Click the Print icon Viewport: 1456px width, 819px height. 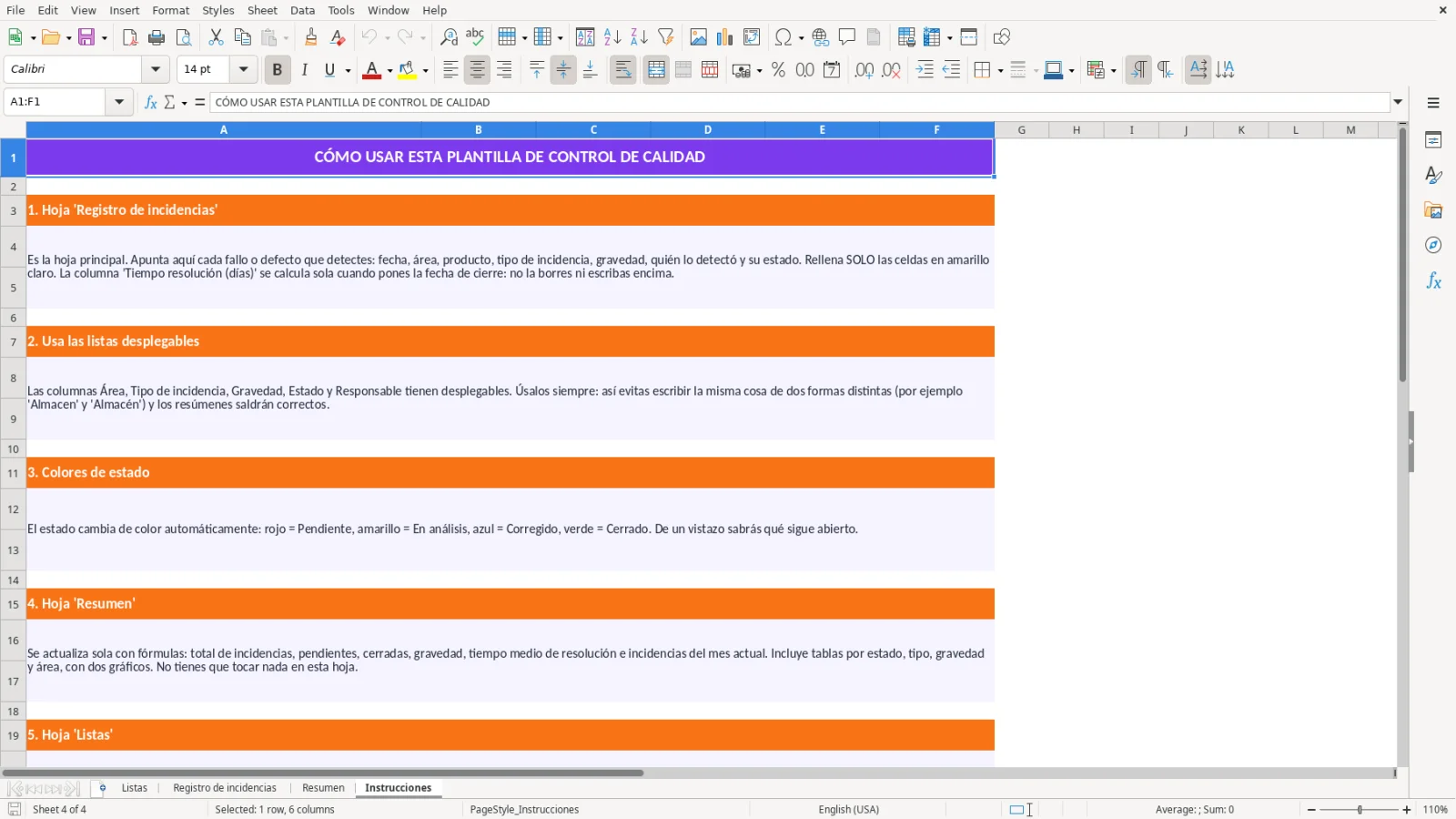point(157,37)
